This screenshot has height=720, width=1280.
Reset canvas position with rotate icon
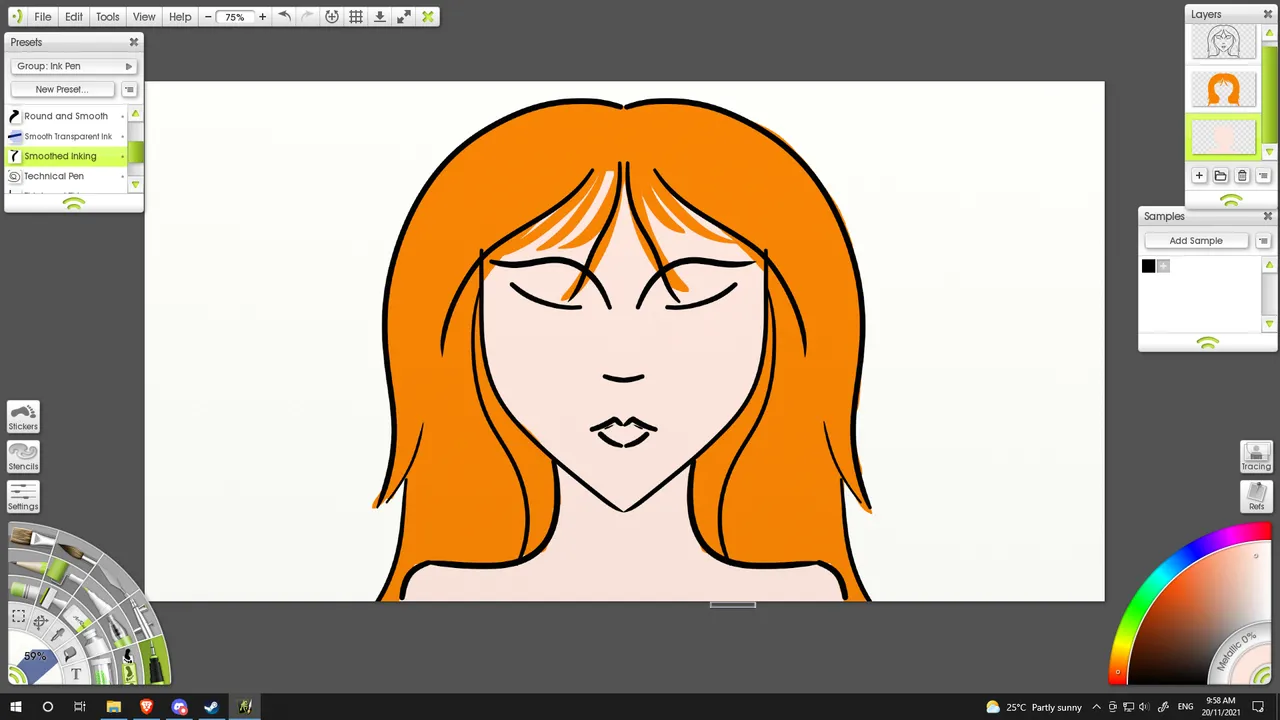(331, 17)
